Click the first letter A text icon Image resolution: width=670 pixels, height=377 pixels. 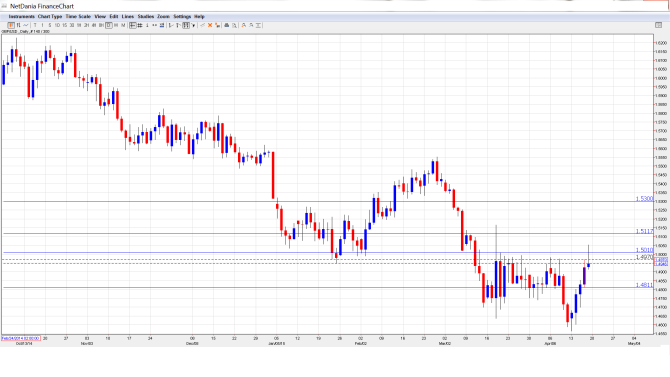[244, 26]
